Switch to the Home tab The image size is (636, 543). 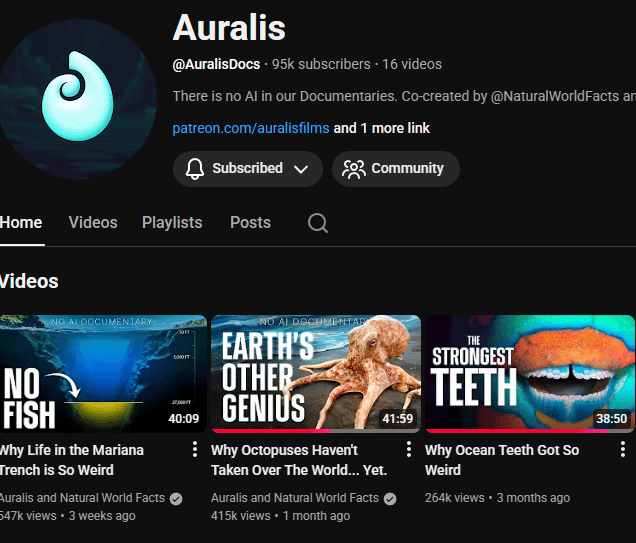pyautogui.click(x=21, y=223)
